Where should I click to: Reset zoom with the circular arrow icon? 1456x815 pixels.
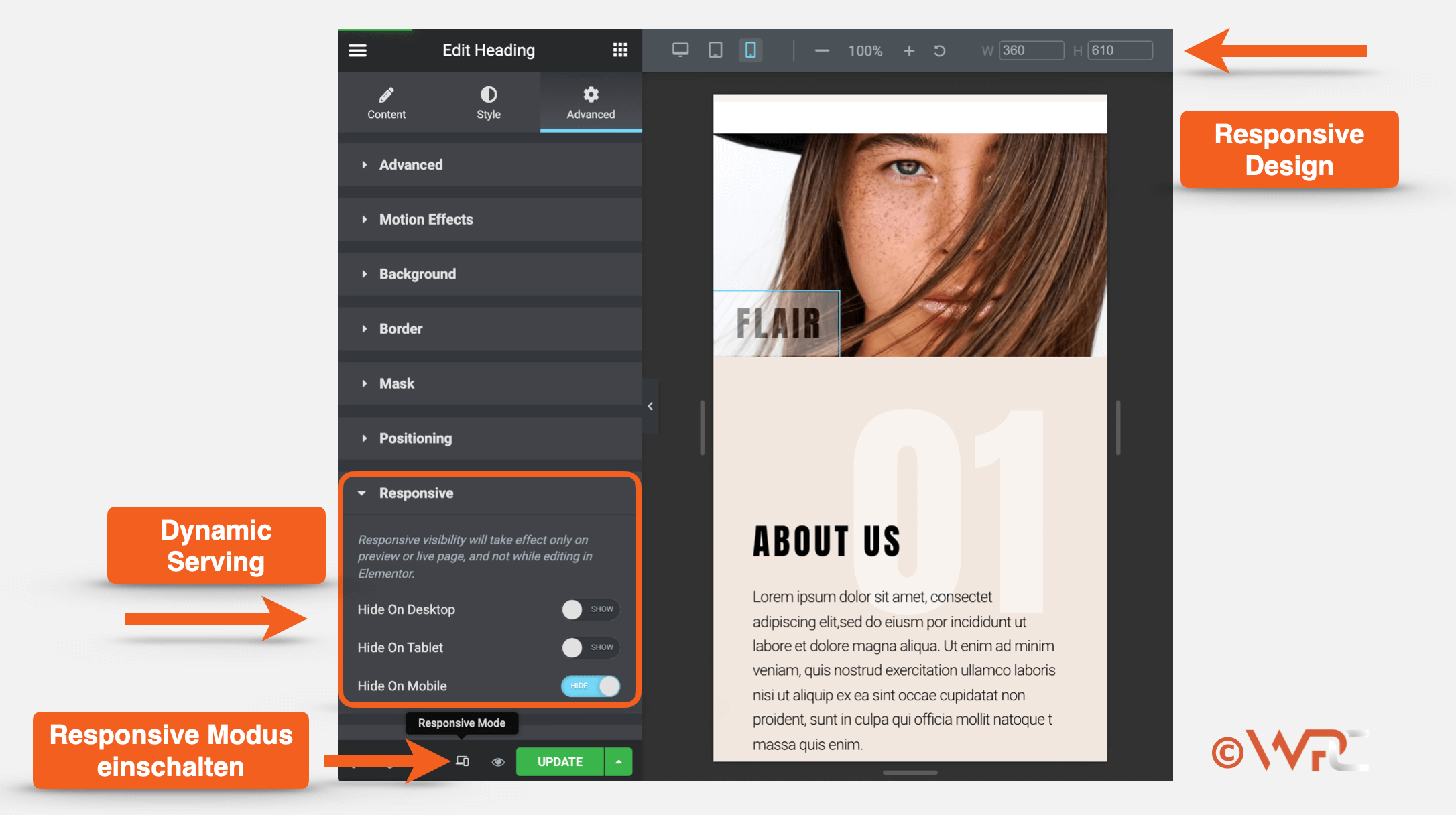click(940, 51)
